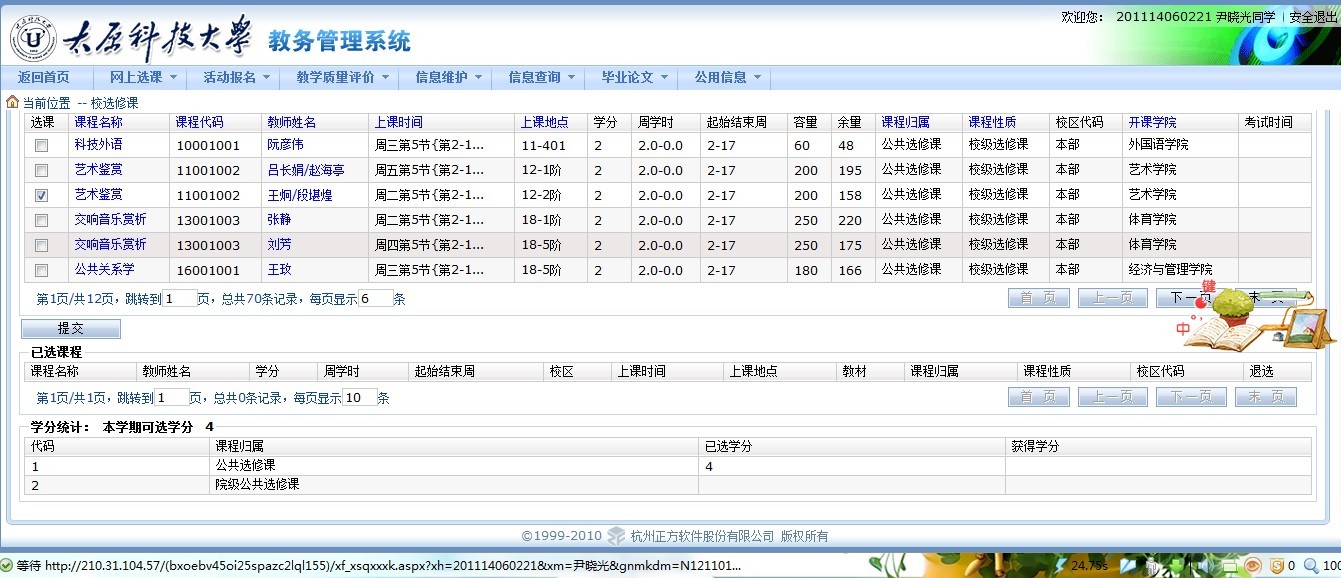The height and width of the screenshot is (578, 1341).
Task: Sort by 上课地点 column header in course list
Action: pyautogui.click(x=545, y=122)
